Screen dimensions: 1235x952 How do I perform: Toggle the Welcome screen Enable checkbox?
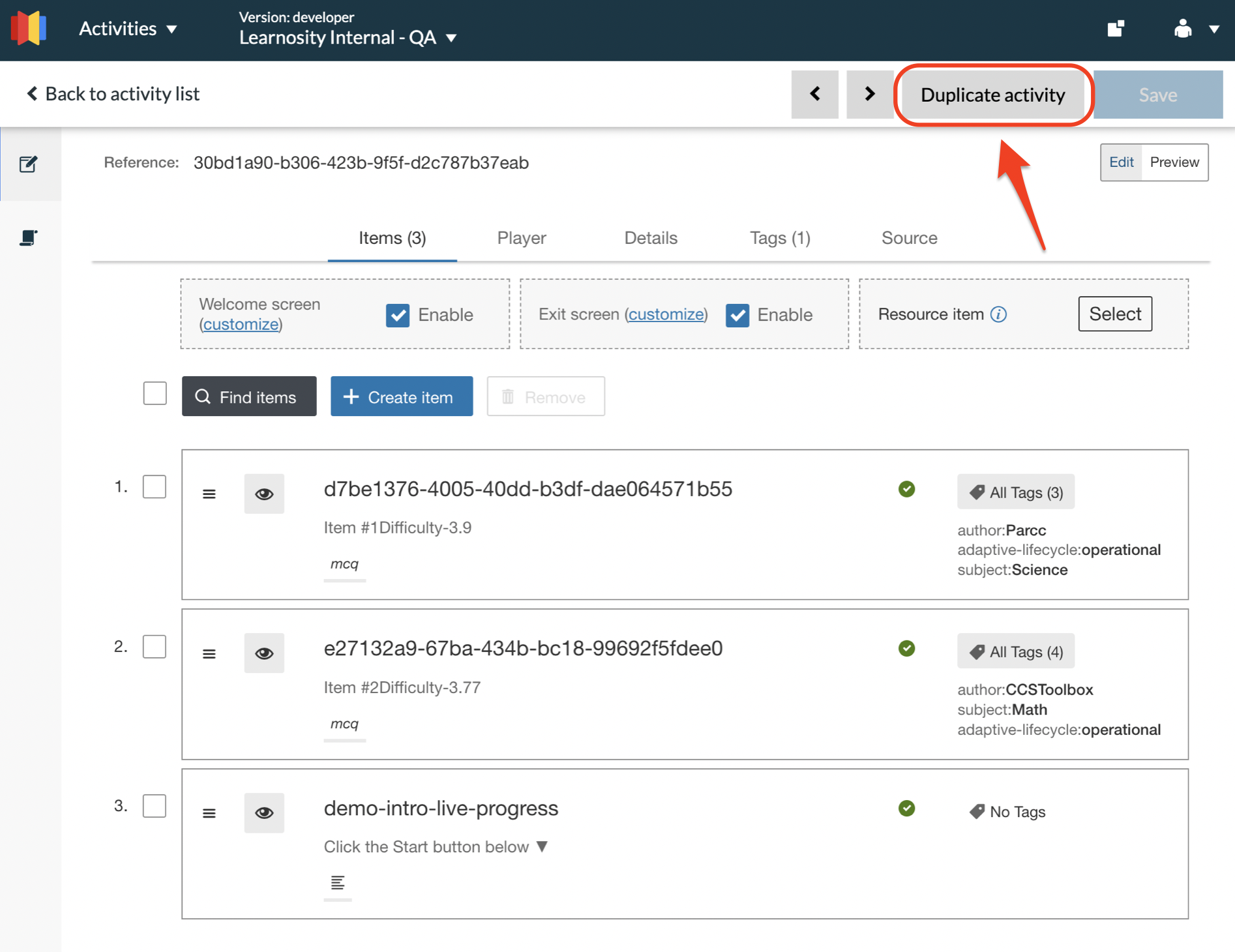click(398, 315)
